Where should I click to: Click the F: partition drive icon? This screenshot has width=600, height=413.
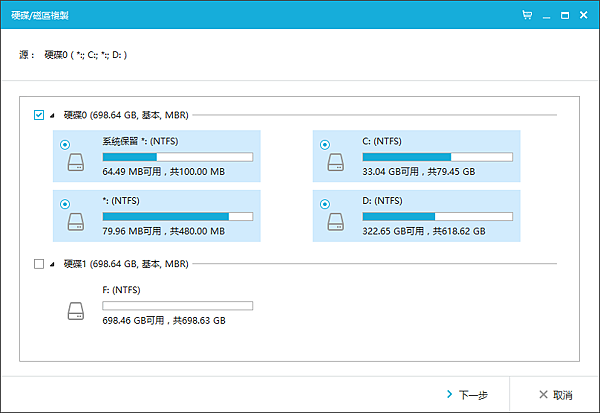click(75, 314)
